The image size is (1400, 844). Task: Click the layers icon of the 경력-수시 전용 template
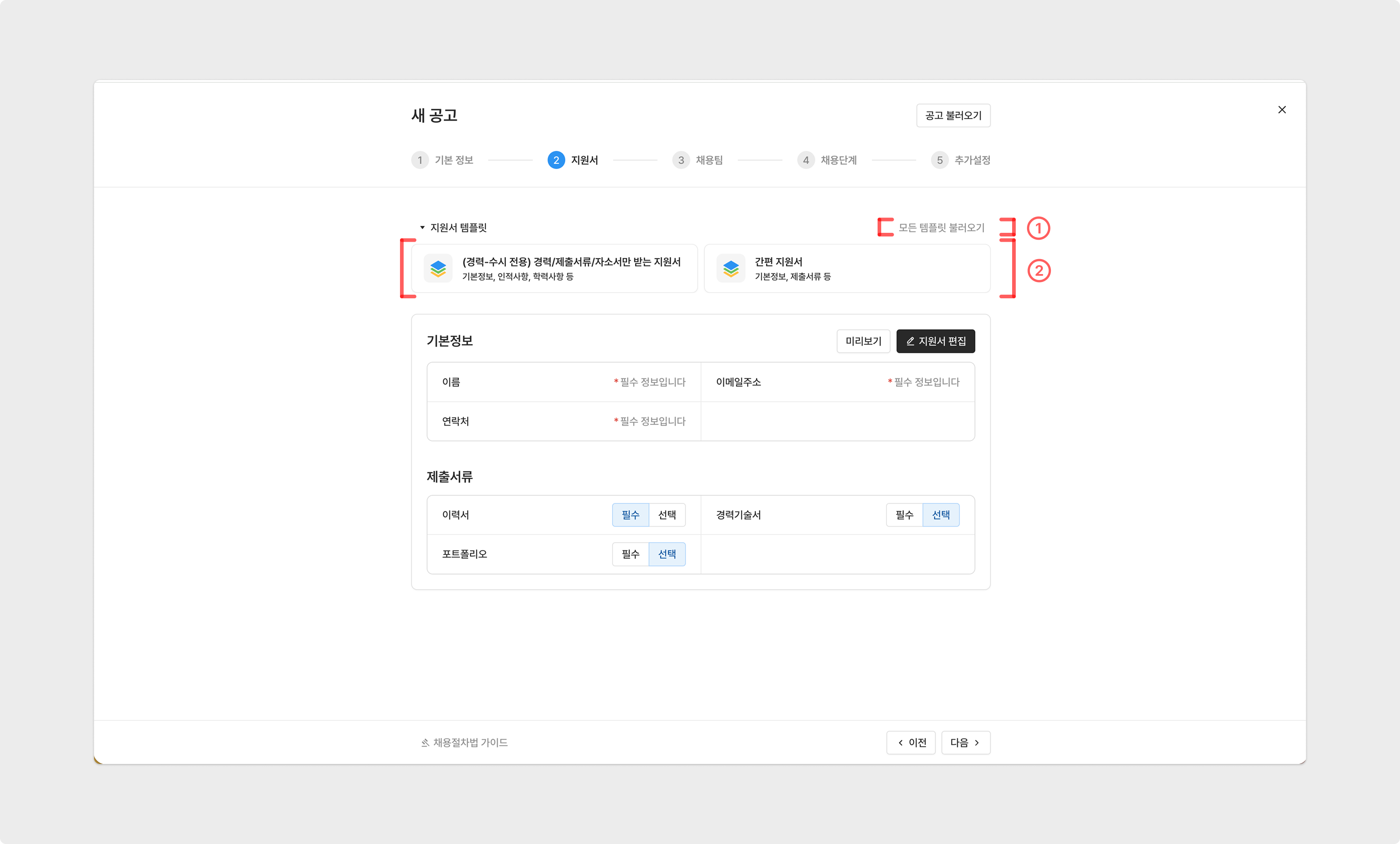coord(438,268)
